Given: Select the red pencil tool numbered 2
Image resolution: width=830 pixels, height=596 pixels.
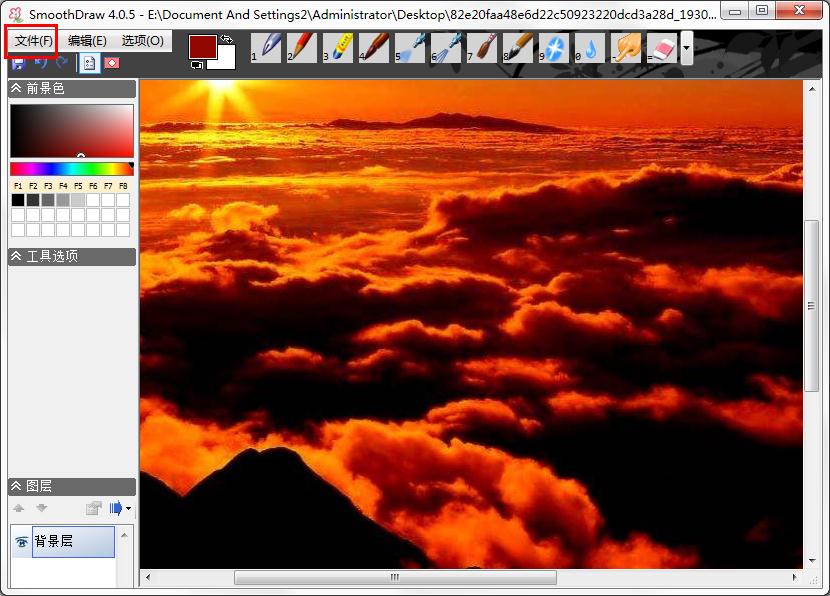Looking at the screenshot, I should point(303,47).
